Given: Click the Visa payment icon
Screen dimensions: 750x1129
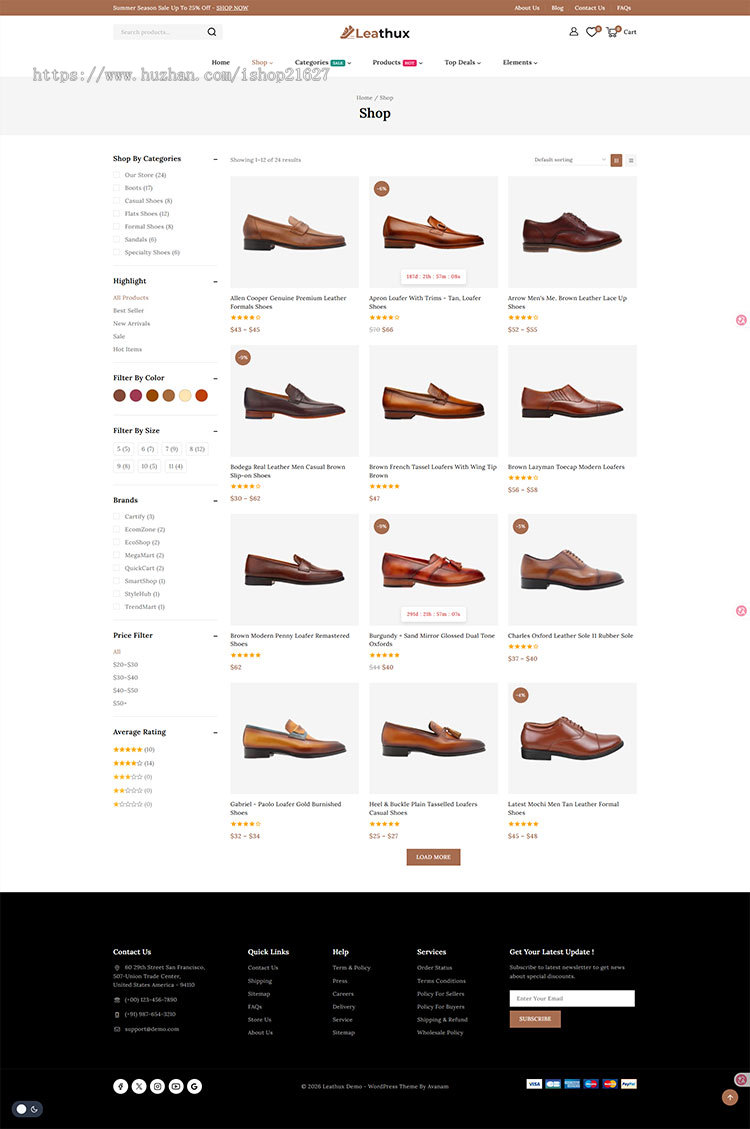Looking at the screenshot, I should pyautogui.click(x=534, y=1084).
